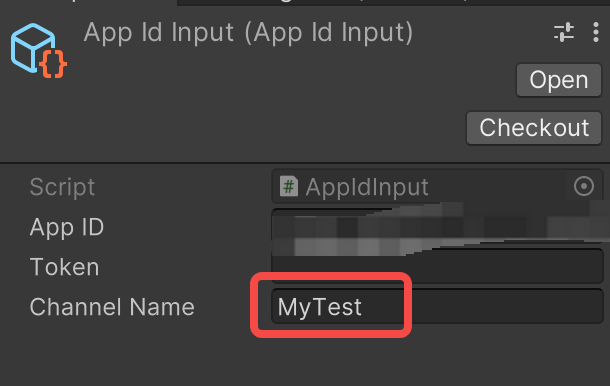Screen dimensions: 610x386
Task: Select the Channel Name property label
Action: click(112, 307)
